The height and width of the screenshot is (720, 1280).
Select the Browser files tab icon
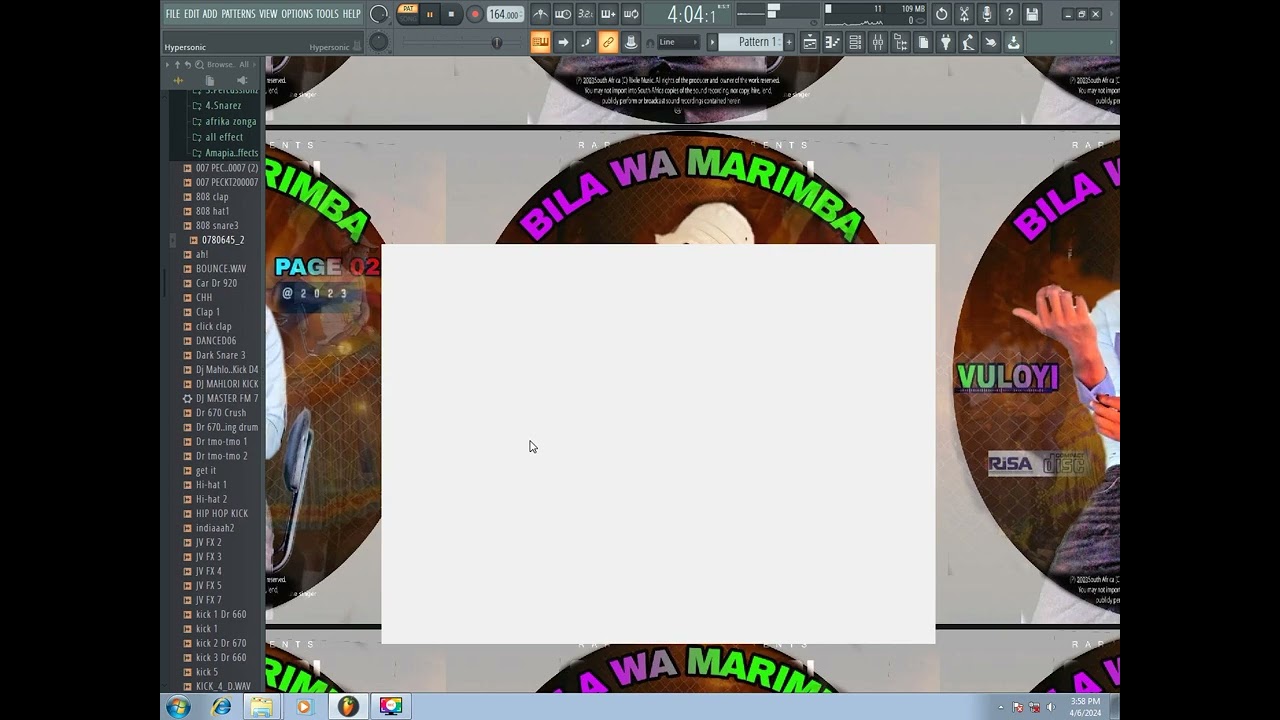click(209, 80)
